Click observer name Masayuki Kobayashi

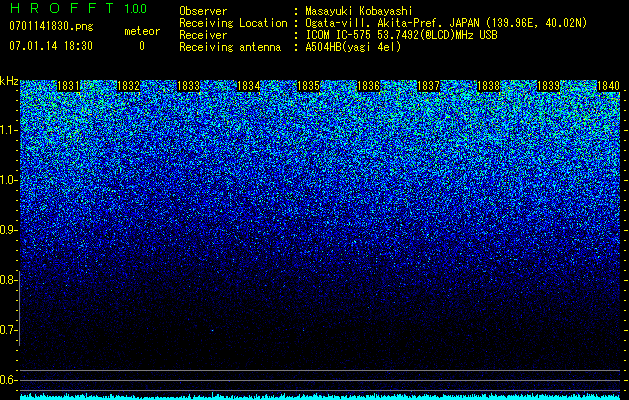point(359,11)
